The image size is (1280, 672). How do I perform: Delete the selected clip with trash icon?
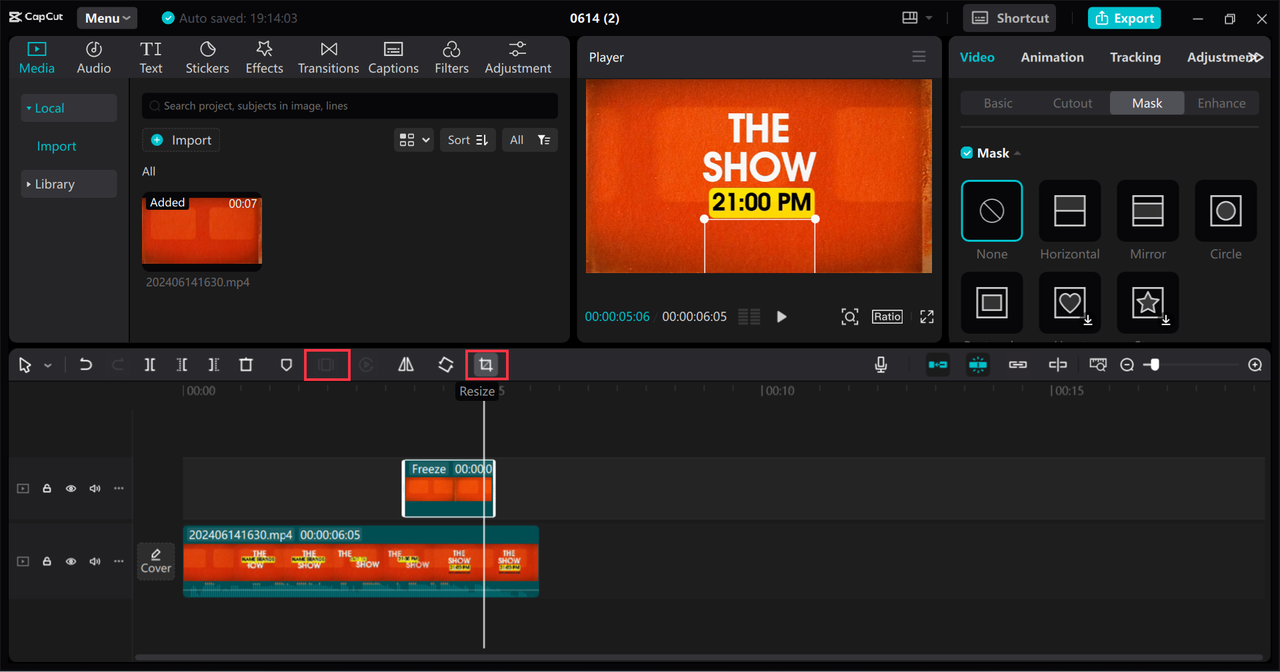[246, 365]
